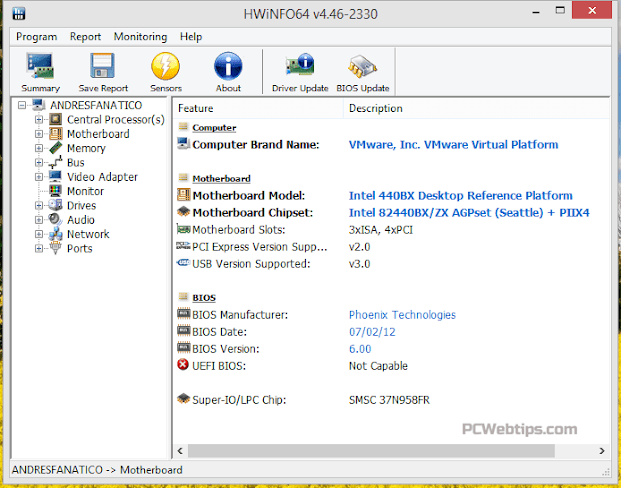
Task: Select the 'Not Capable' UEFI value
Action: [x=378, y=366]
